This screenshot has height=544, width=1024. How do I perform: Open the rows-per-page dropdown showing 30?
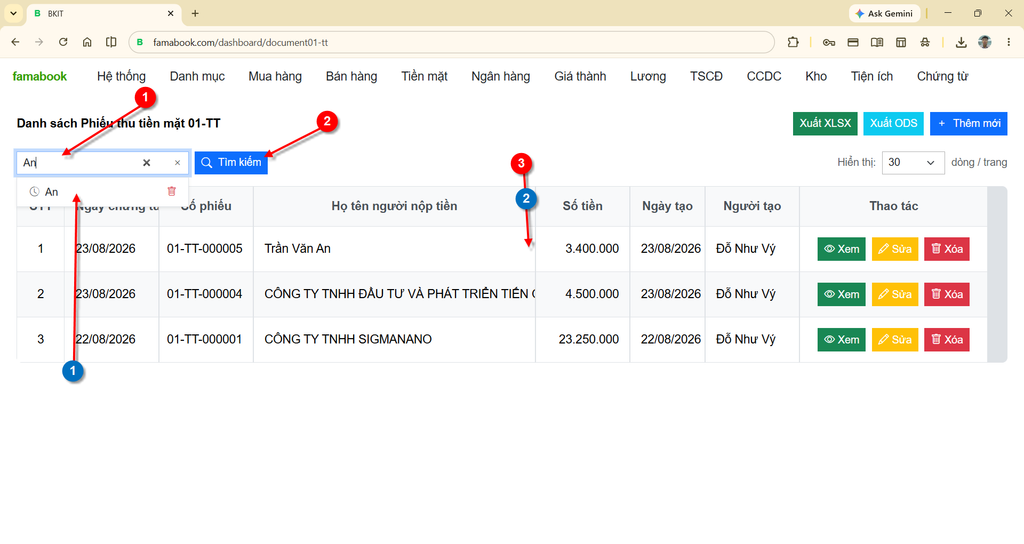[x=913, y=163]
